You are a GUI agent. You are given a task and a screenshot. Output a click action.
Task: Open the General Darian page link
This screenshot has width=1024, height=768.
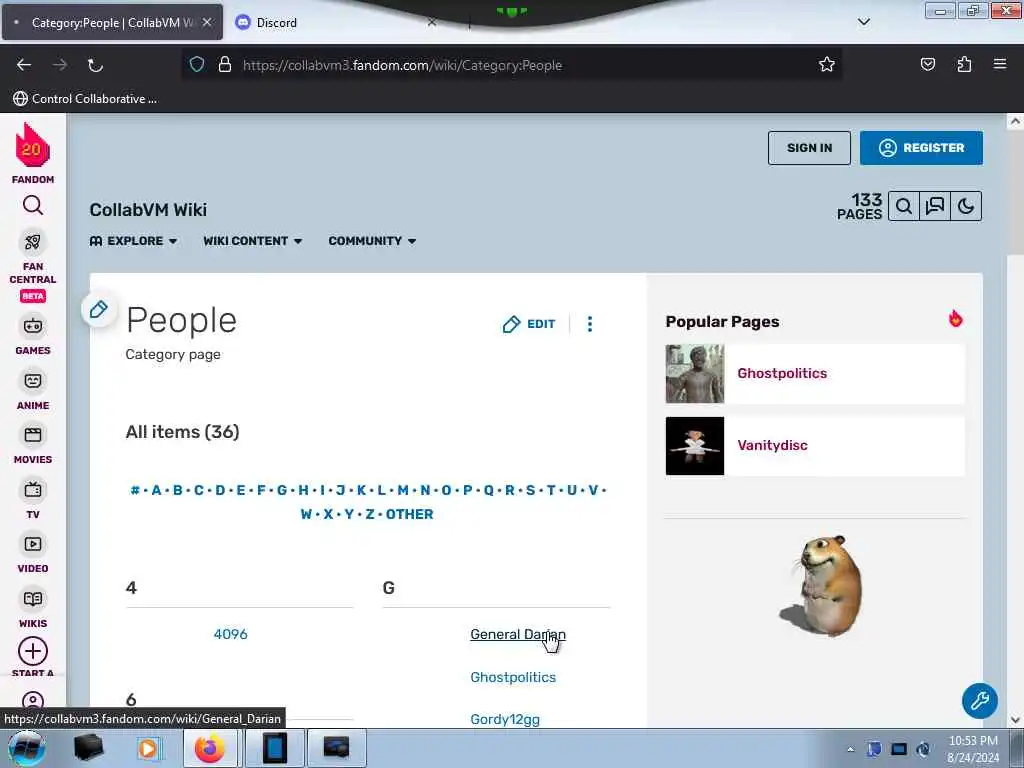click(518, 634)
